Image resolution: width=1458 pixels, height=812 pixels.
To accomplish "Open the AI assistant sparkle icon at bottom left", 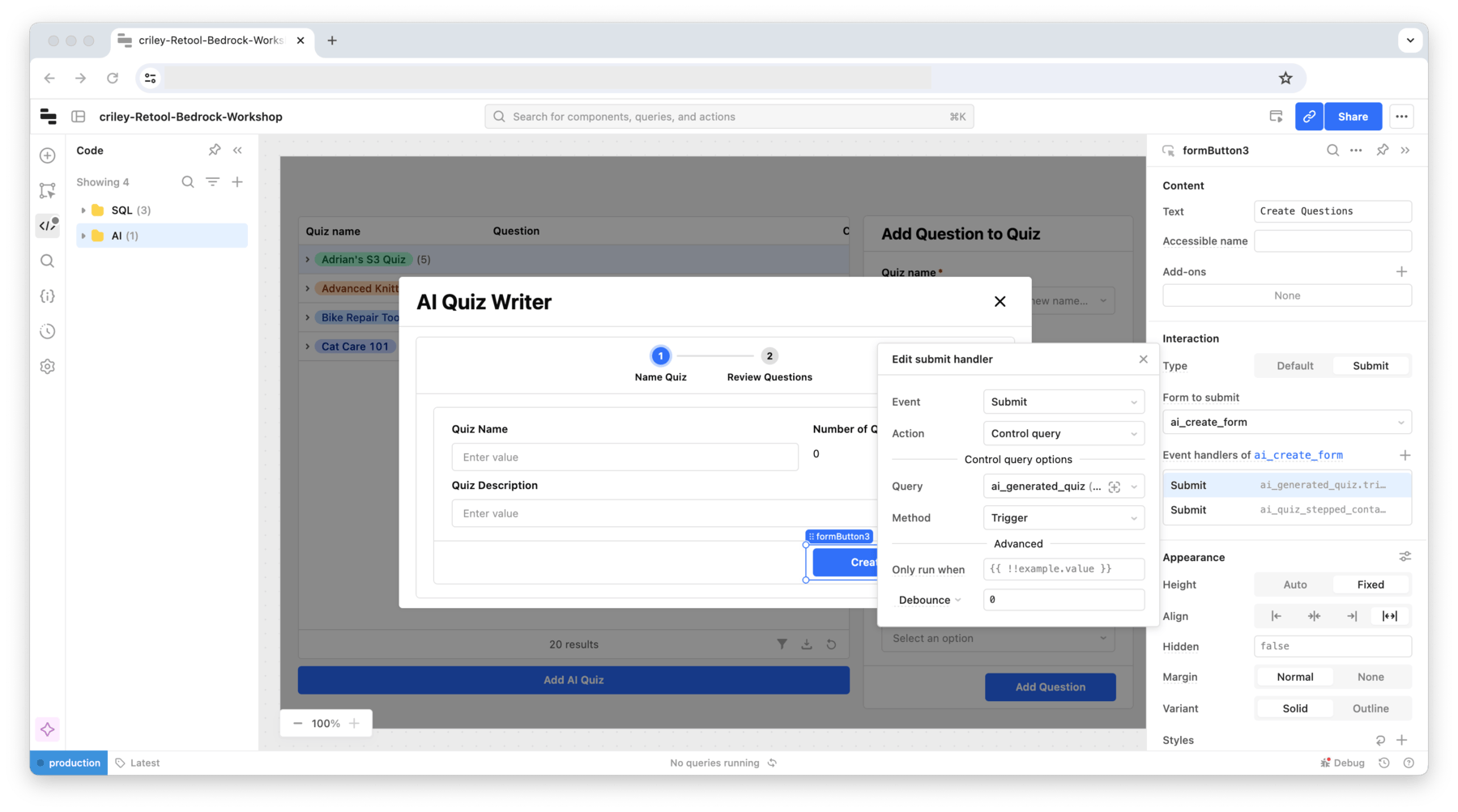I will [x=48, y=729].
